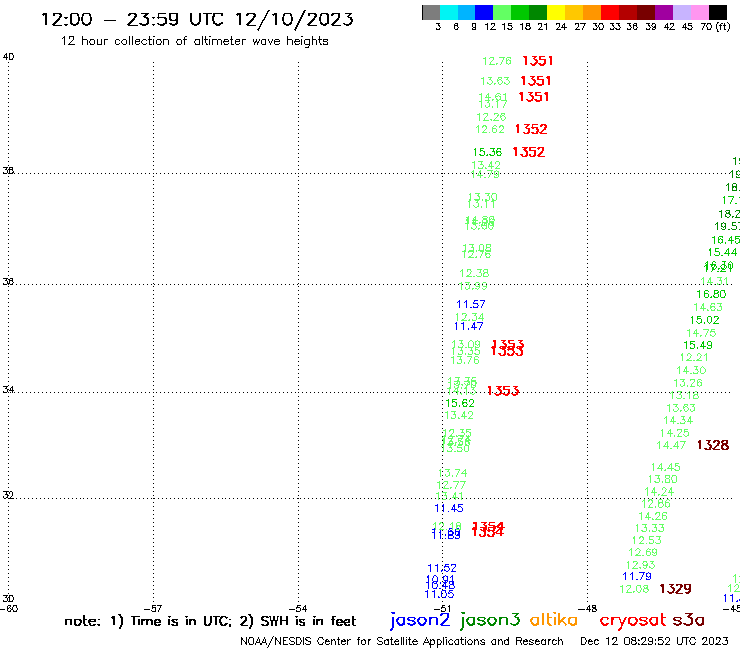Click the red 'cryosat' satellite label
The height and width of the screenshot is (650, 740).
tap(632, 620)
